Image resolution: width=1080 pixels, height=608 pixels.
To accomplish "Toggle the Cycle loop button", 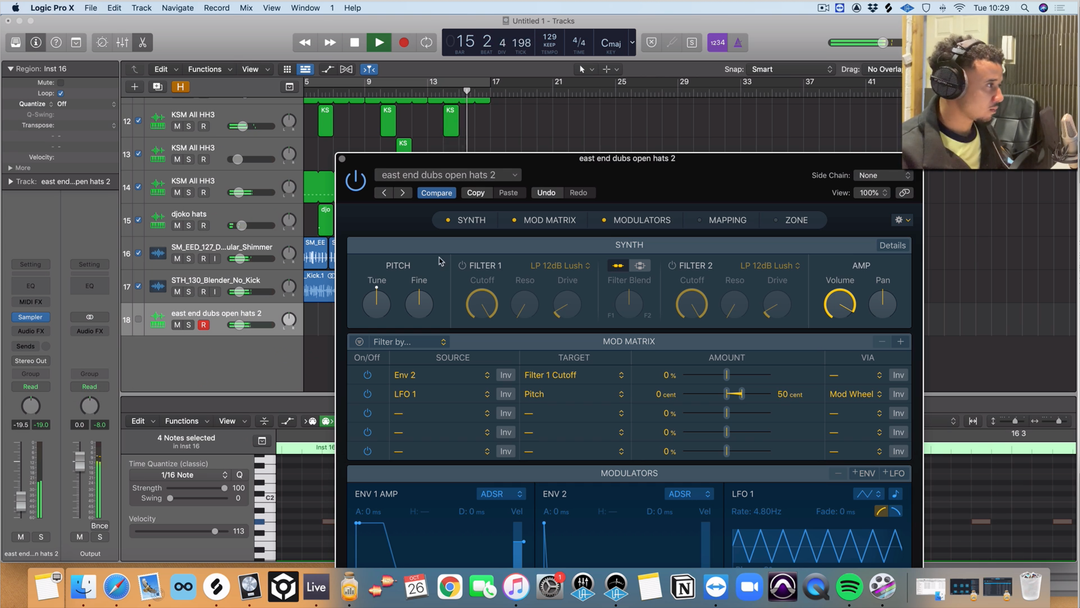I will pos(427,42).
